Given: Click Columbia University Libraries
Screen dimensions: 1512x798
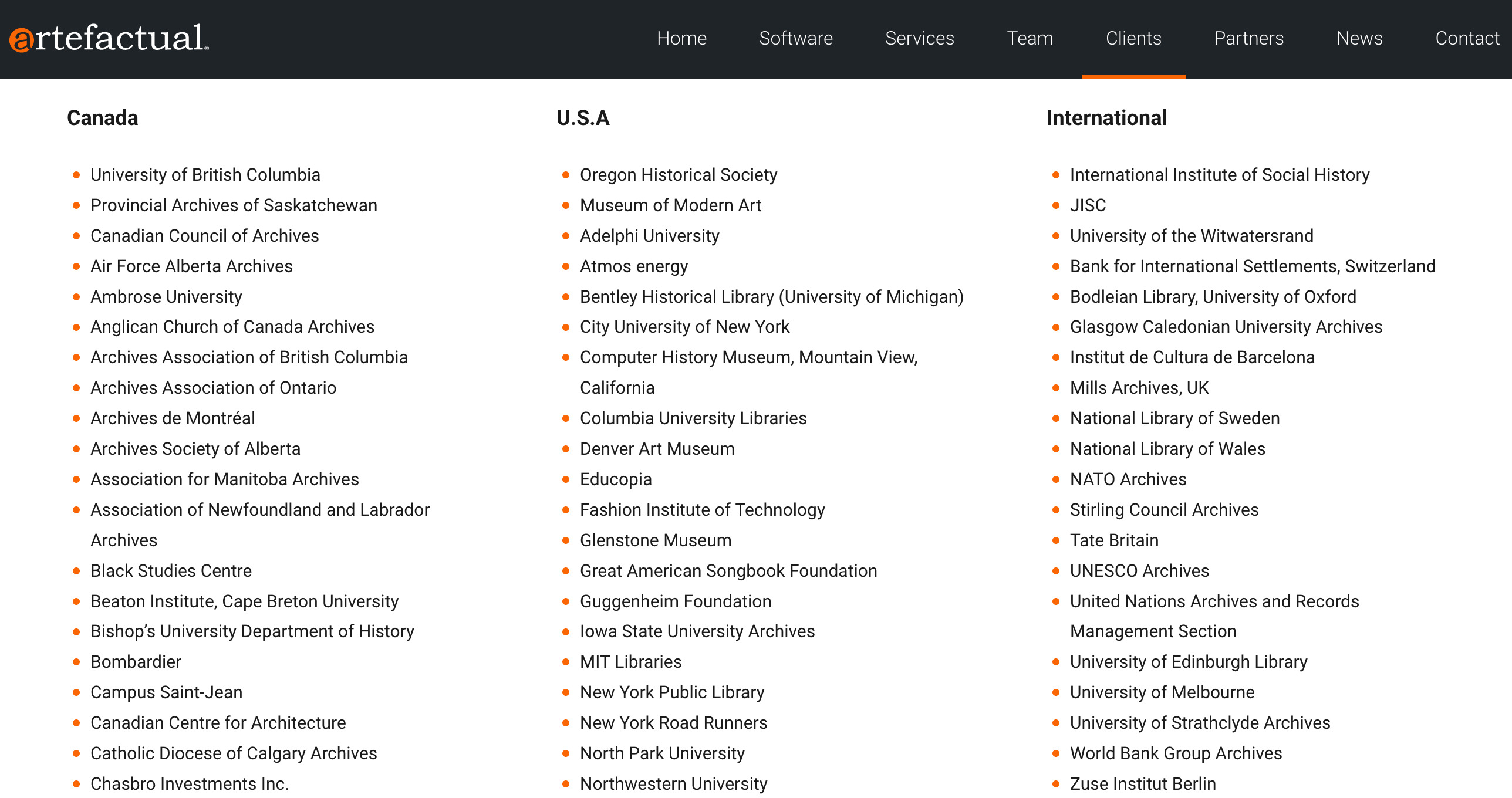Looking at the screenshot, I should [x=693, y=418].
